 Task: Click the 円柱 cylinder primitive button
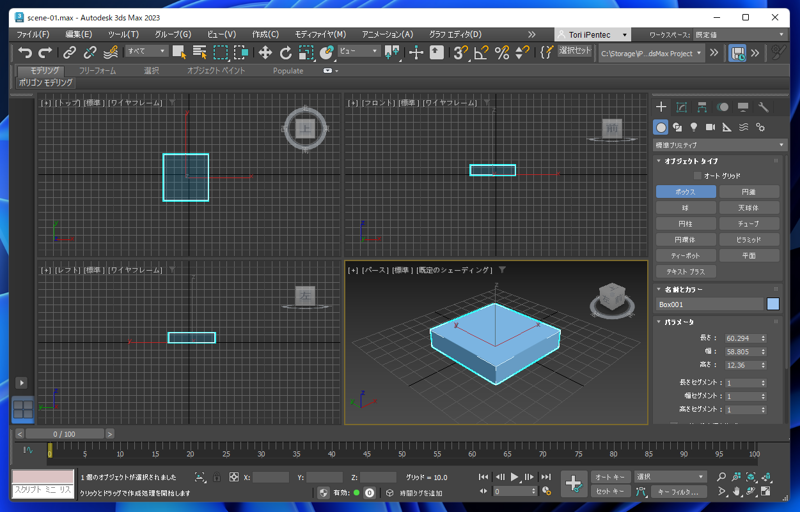coord(686,224)
